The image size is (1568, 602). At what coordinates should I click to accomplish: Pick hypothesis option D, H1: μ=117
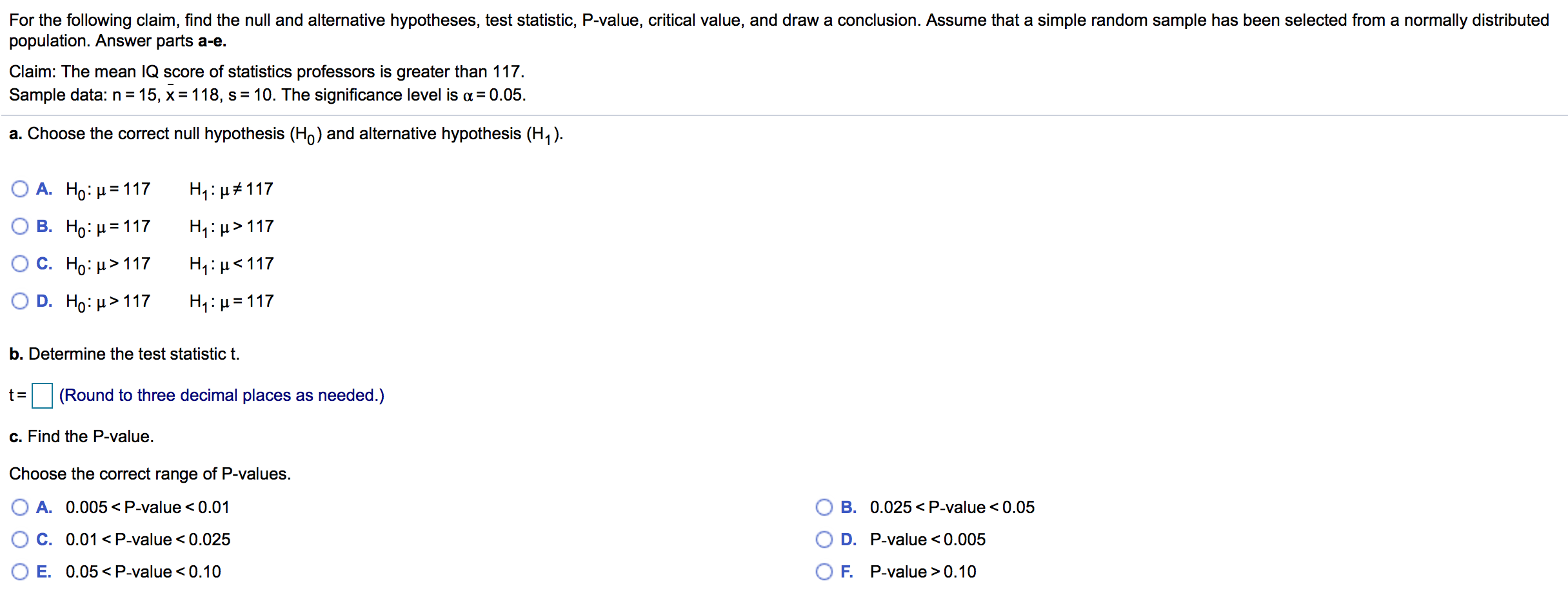(20, 301)
